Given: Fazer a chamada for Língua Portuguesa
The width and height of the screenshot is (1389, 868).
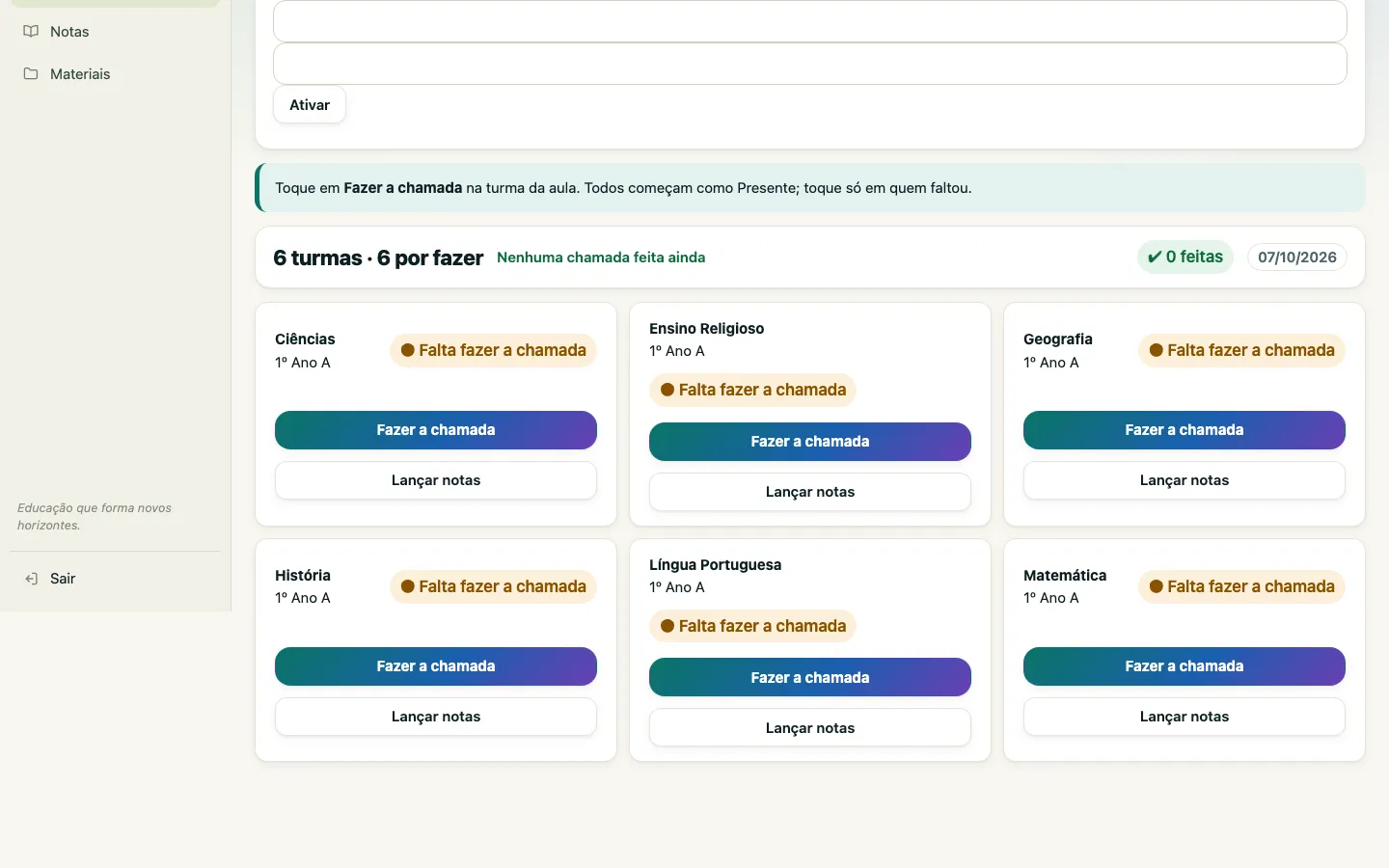Looking at the screenshot, I should click(x=810, y=678).
